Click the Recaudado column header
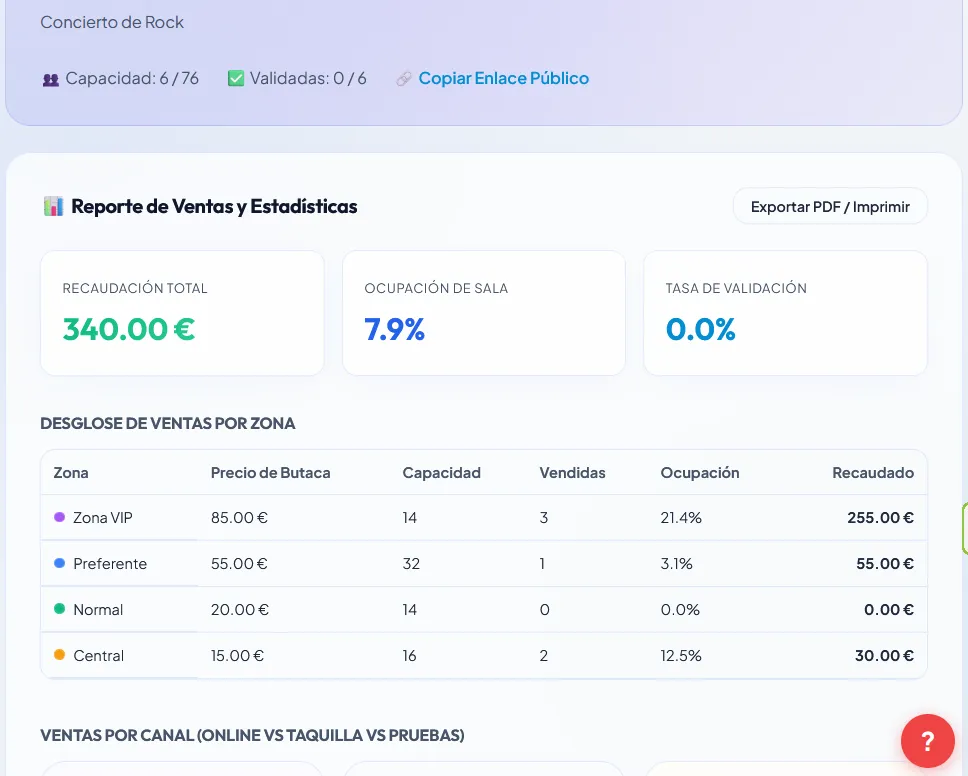Image resolution: width=968 pixels, height=776 pixels. 873,473
